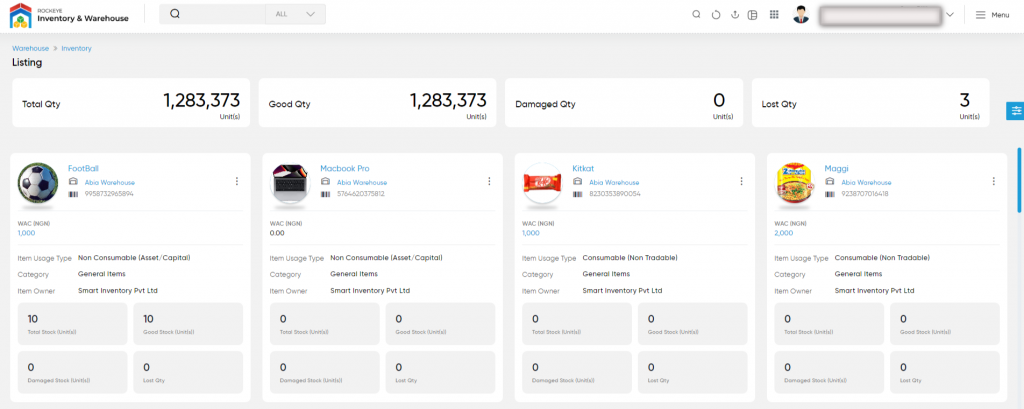Image resolution: width=1024 pixels, height=409 pixels.
Task: Click Abia Warehouse link on Maggi card
Action: coord(867,183)
